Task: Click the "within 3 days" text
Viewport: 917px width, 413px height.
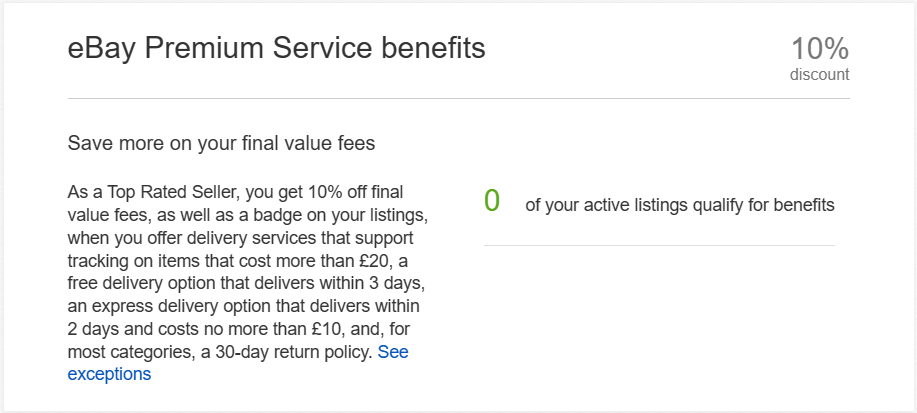Action: pyautogui.click(x=380, y=283)
